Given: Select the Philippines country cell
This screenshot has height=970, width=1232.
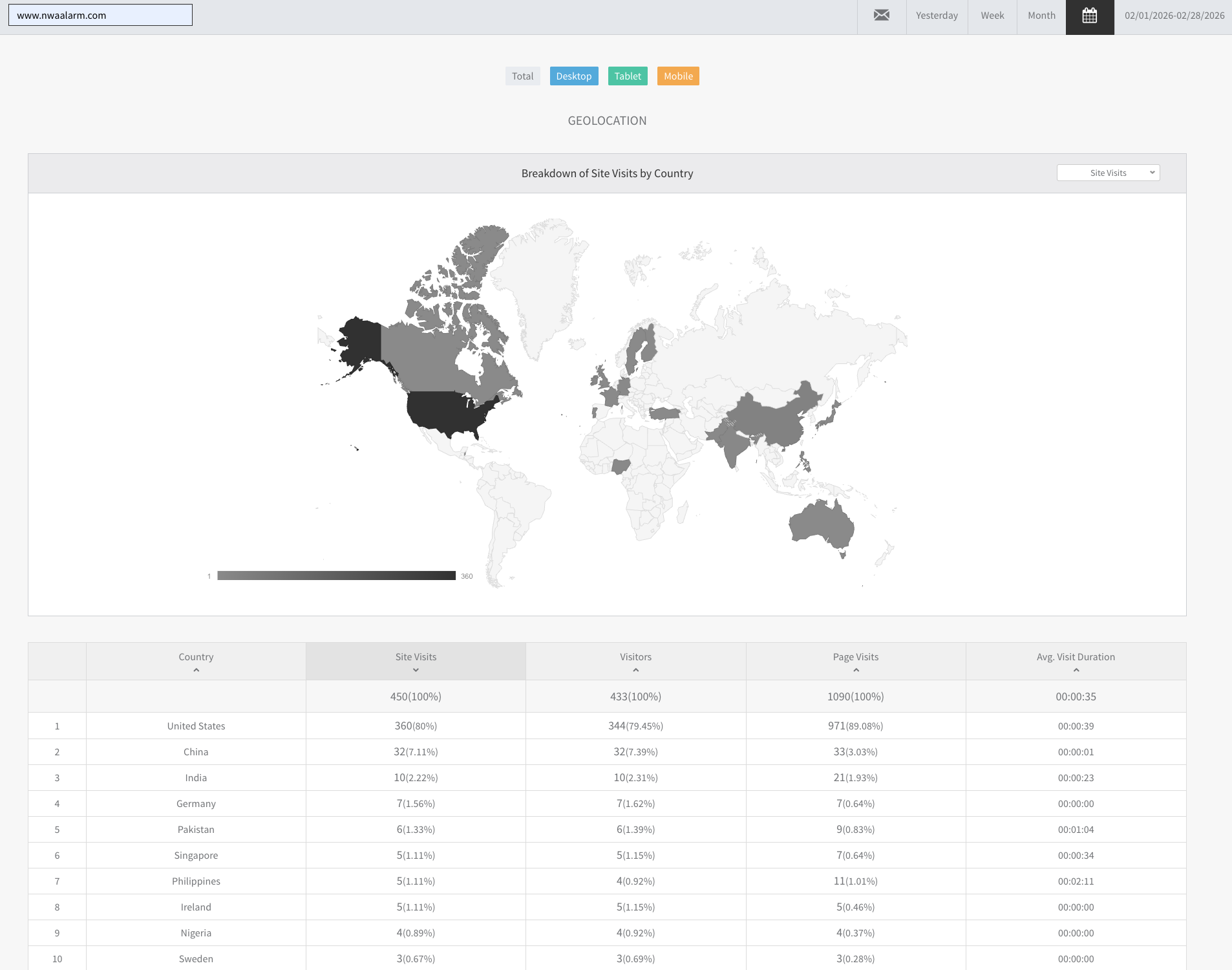Looking at the screenshot, I should (196, 881).
